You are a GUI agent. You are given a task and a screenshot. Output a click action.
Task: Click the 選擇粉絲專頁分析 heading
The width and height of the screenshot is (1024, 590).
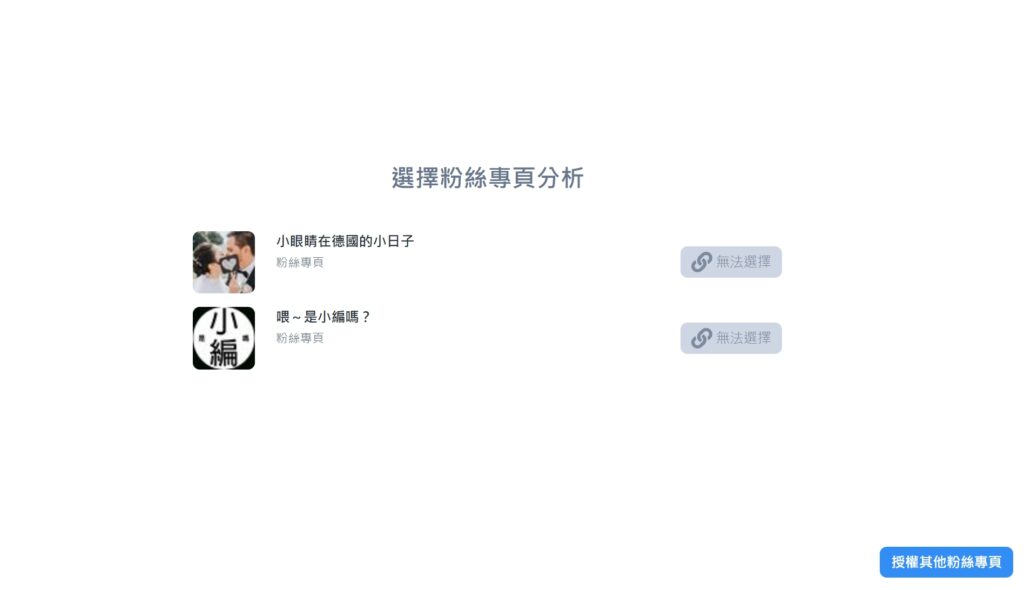point(487,178)
